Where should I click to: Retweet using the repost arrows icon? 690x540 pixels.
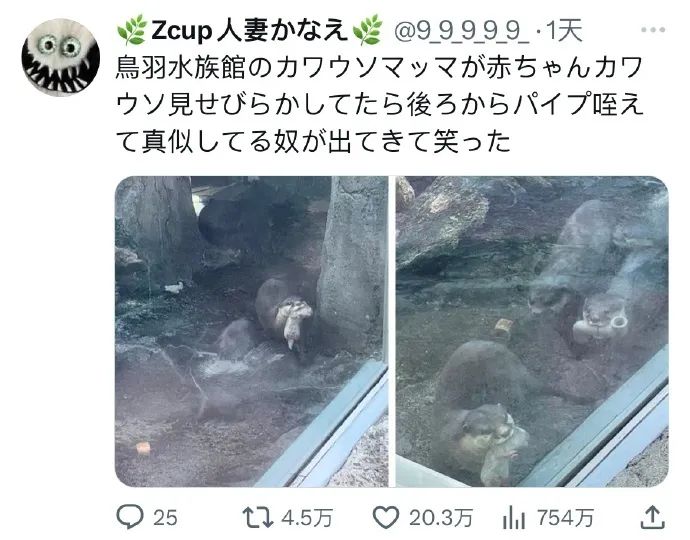tap(258, 517)
